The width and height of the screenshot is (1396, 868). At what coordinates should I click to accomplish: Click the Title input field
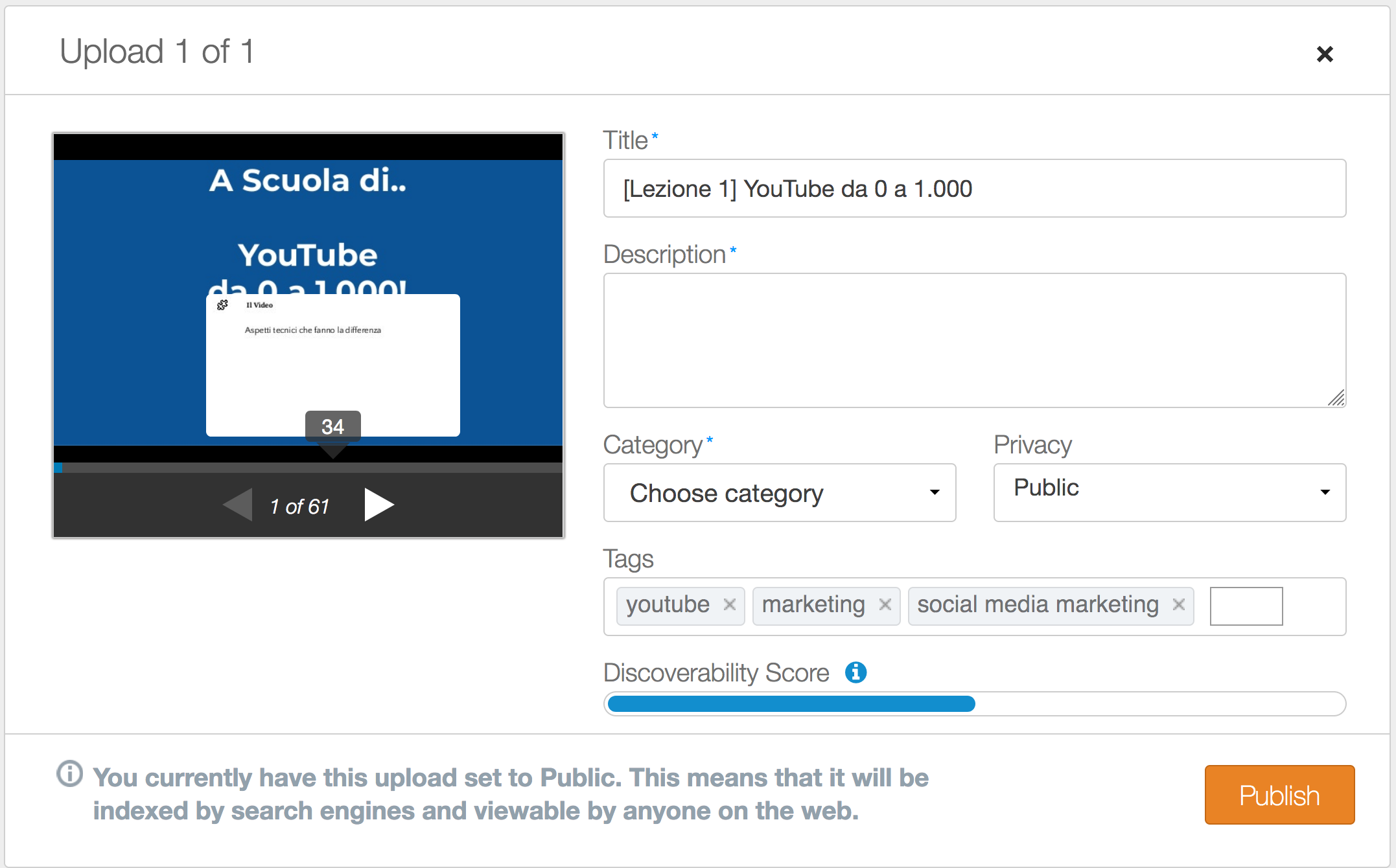(975, 188)
